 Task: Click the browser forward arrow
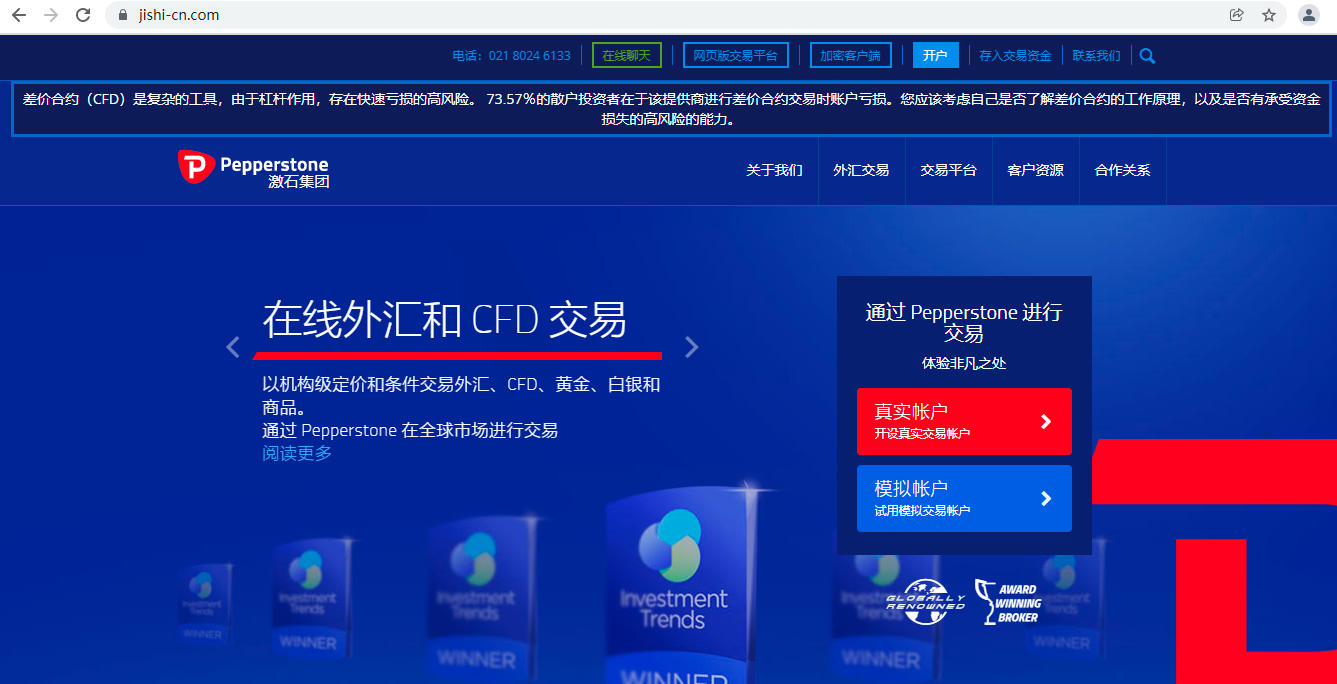(x=51, y=15)
